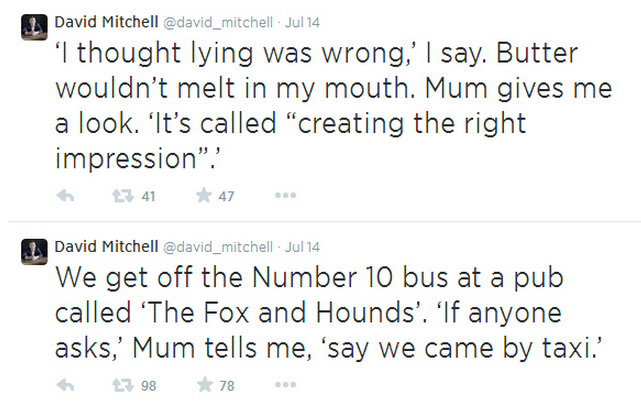Open more options on second tweet
Image resolution: width=641 pixels, height=416 pixels.
click(285, 385)
